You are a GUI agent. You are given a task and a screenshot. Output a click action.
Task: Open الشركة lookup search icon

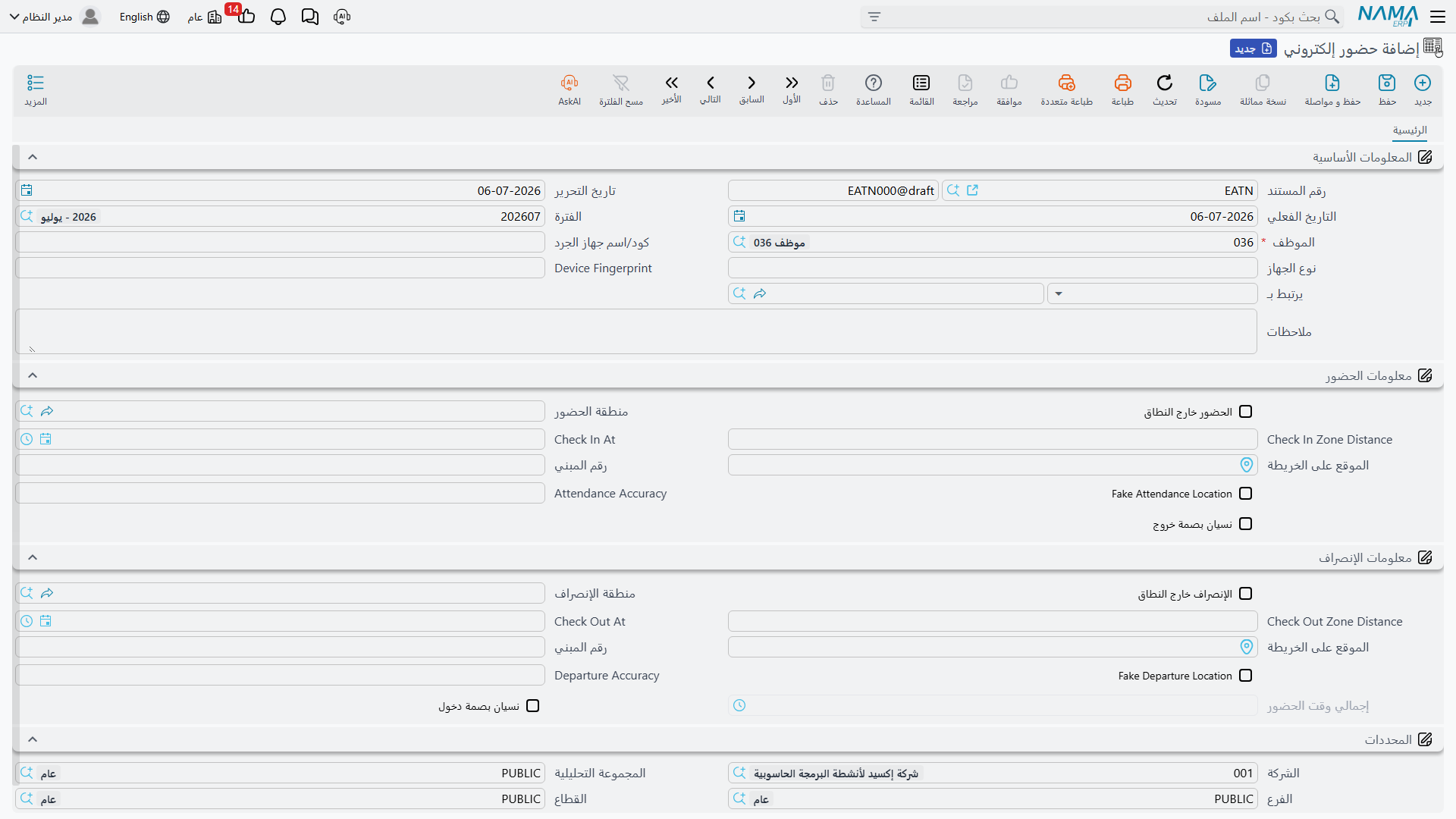tap(739, 773)
